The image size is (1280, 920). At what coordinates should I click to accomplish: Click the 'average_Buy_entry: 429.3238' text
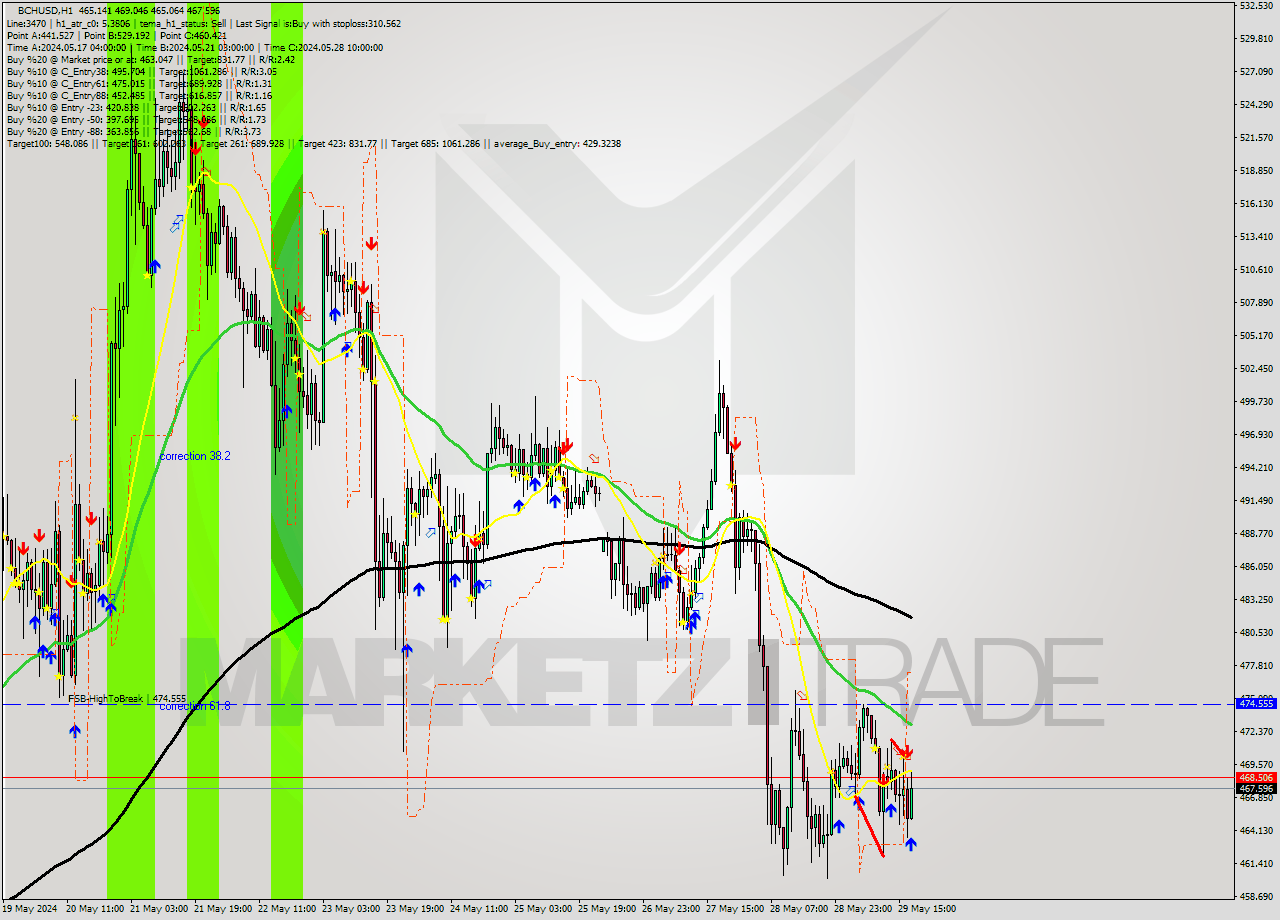[x=558, y=143]
